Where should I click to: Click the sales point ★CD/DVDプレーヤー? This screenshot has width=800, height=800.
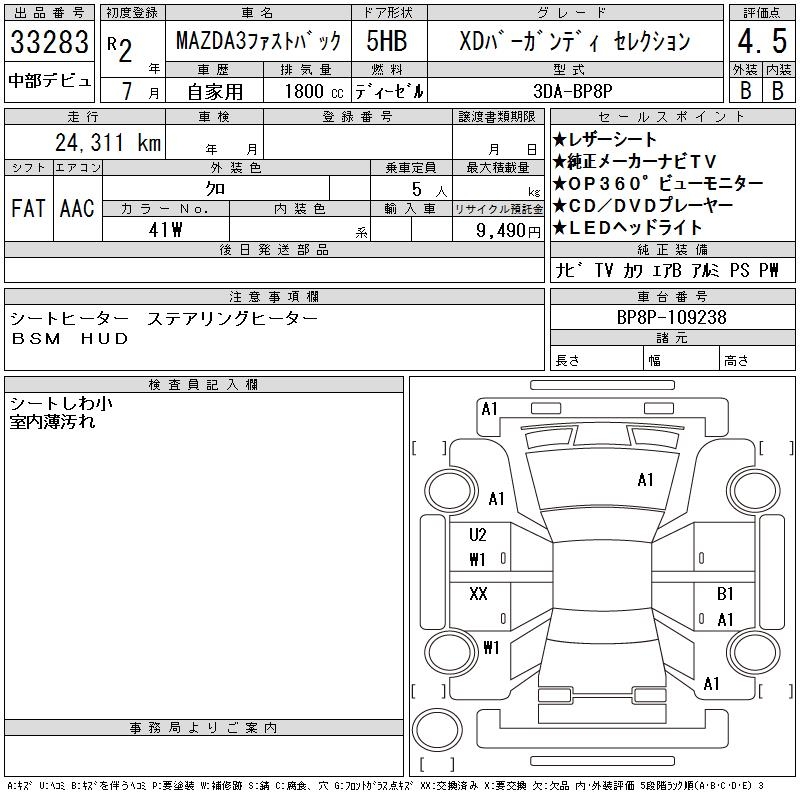pos(643,206)
